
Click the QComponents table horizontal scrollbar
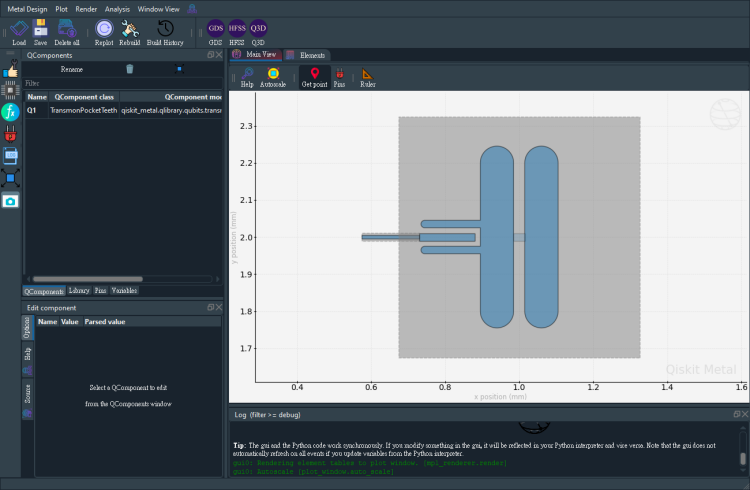point(88,279)
